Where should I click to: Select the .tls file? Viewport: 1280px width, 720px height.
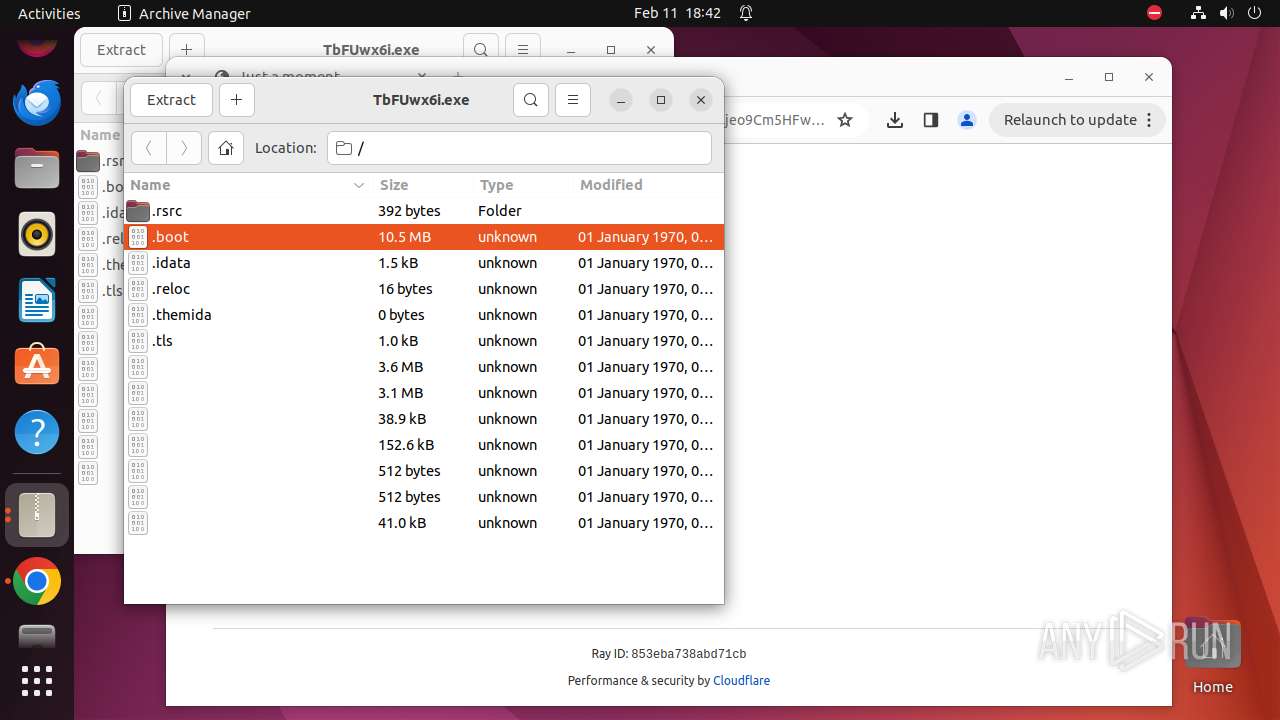[424, 341]
